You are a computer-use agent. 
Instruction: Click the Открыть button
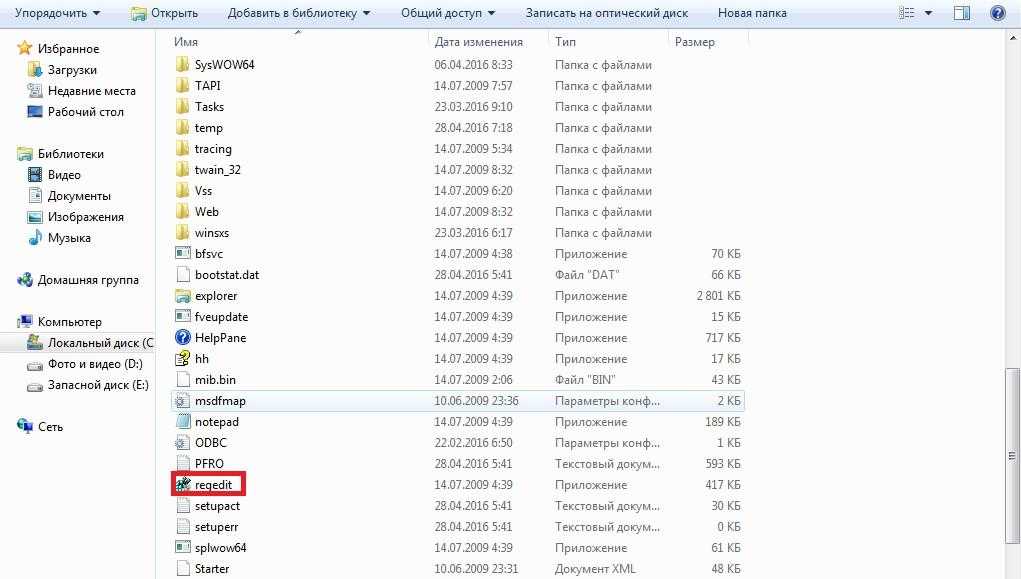[164, 12]
